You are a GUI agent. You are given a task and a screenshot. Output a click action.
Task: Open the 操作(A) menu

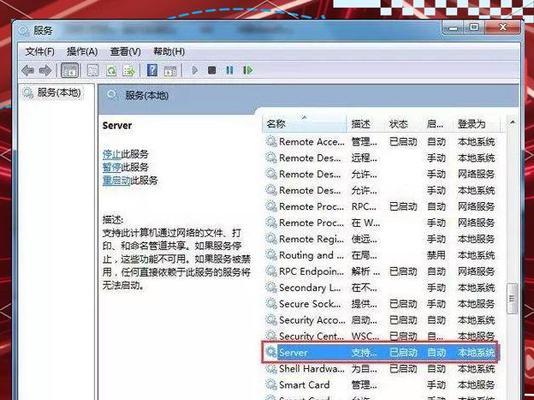82,52
